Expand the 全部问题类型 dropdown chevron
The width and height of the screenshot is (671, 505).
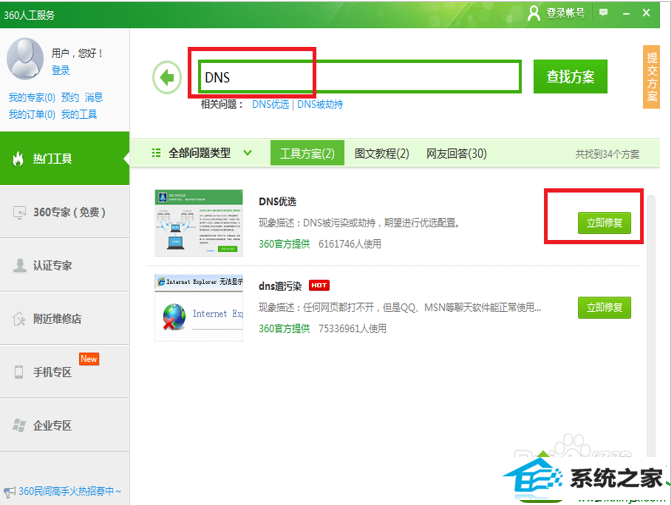[x=247, y=153]
